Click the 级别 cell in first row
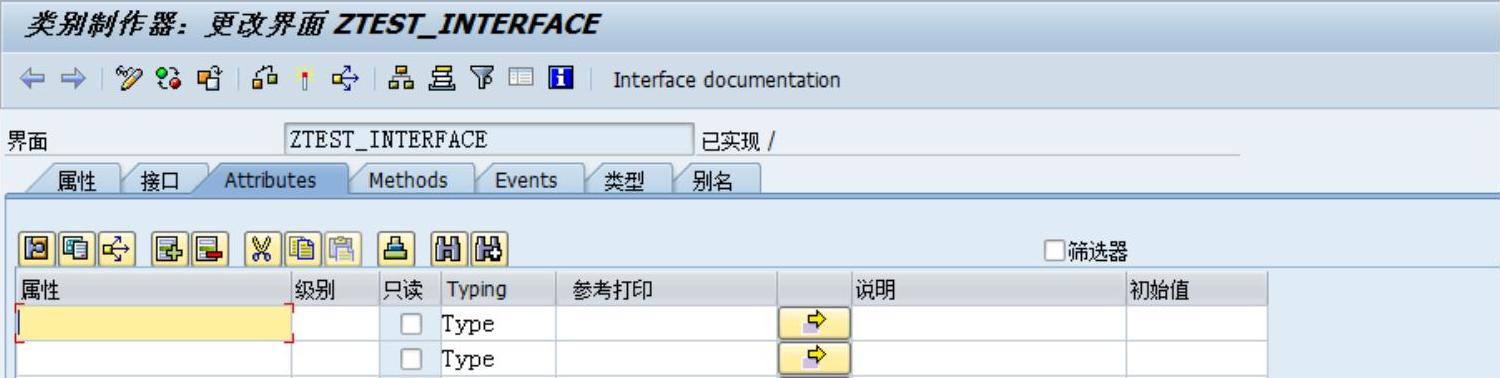The image size is (1500, 378). point(336,324)
